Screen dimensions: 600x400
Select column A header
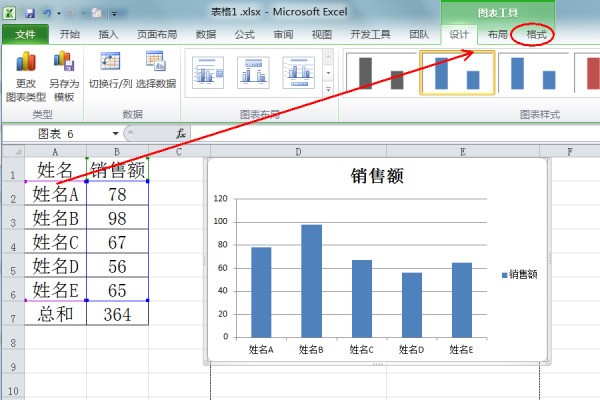(55, 152)
